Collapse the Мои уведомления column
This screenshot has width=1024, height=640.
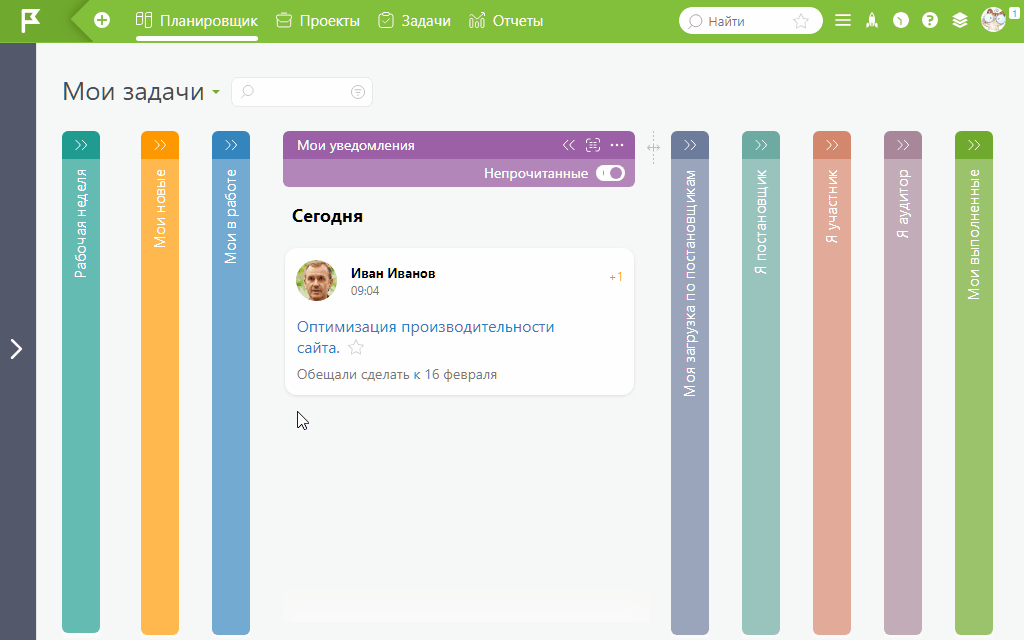569,145
